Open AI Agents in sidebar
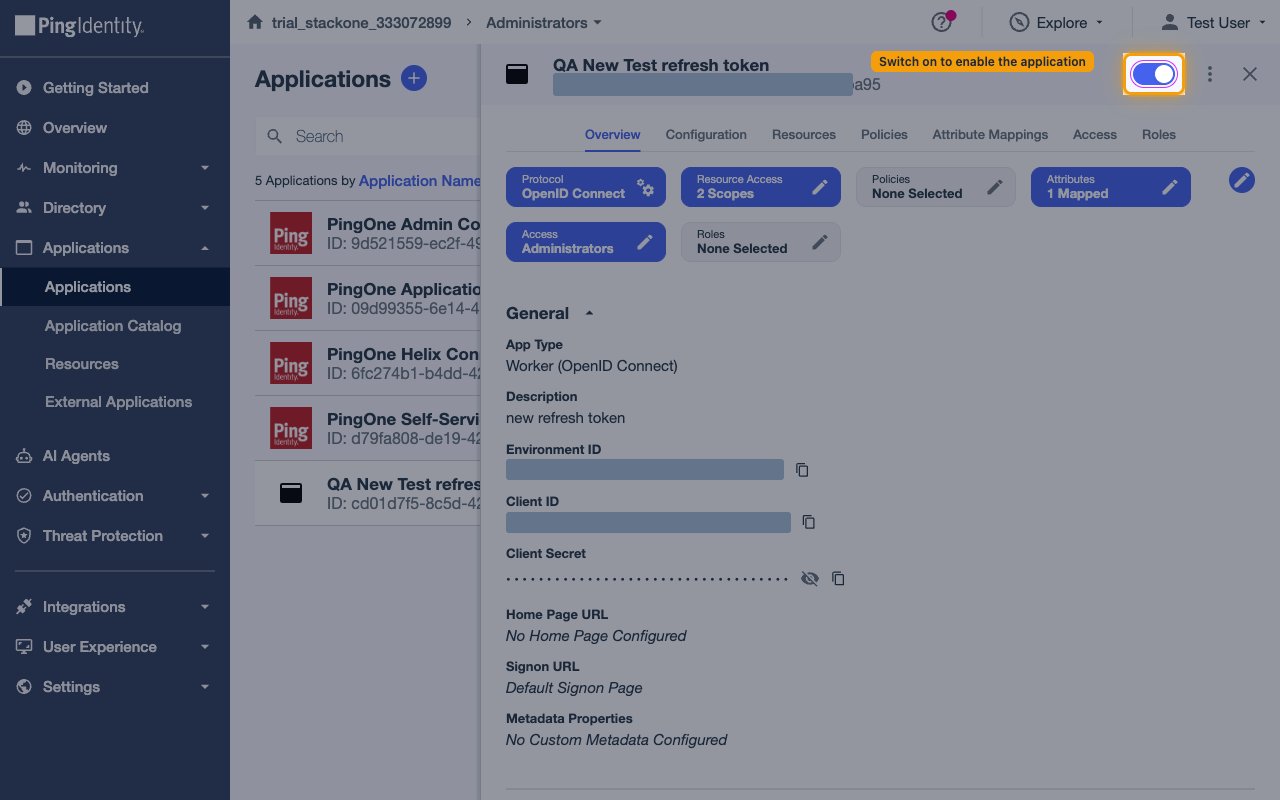This screenshot has height=800, width=1280. pyautogui.click(x=115, y=456)
